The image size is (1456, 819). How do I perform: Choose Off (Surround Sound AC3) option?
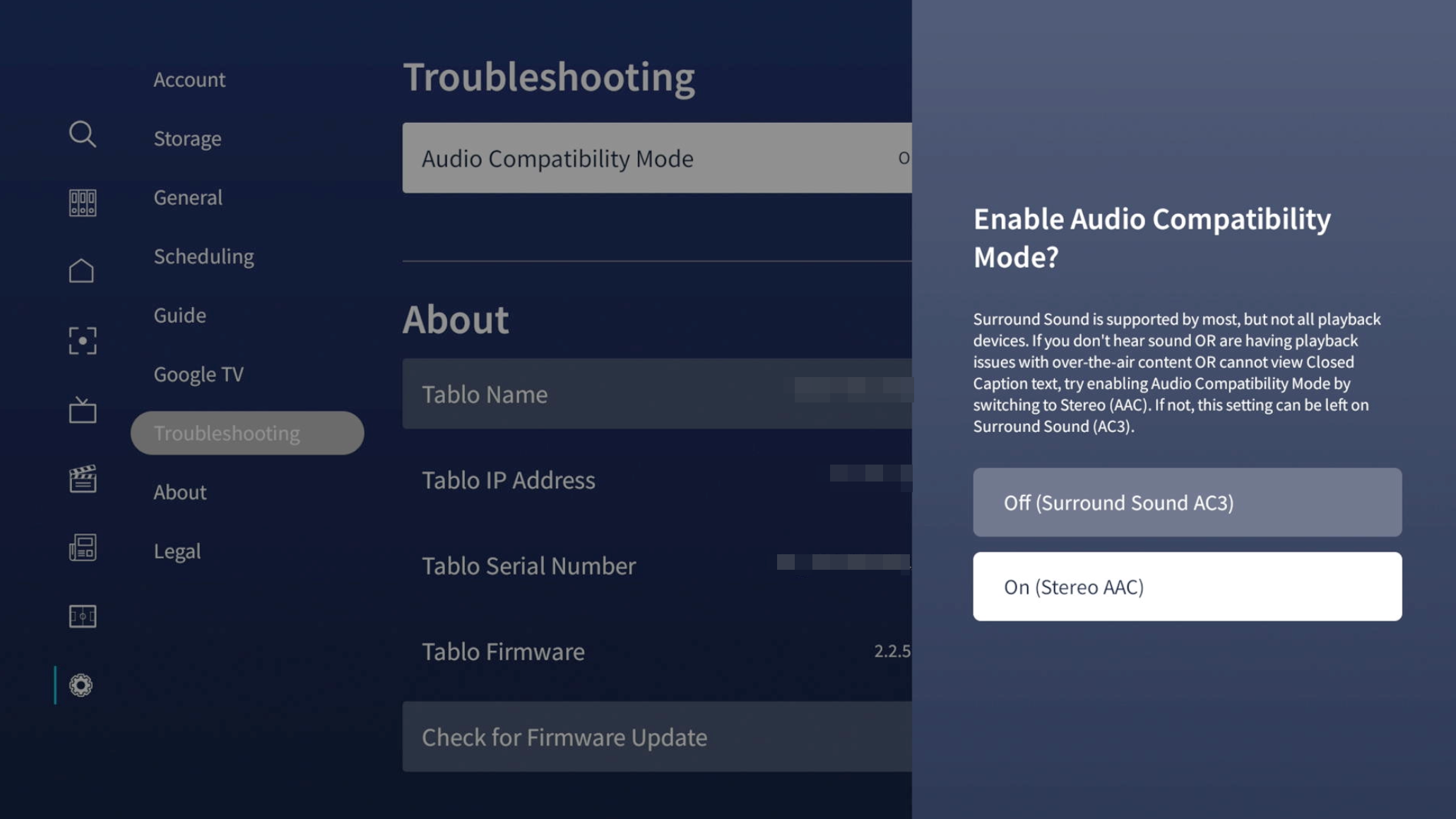[1187, 502]
